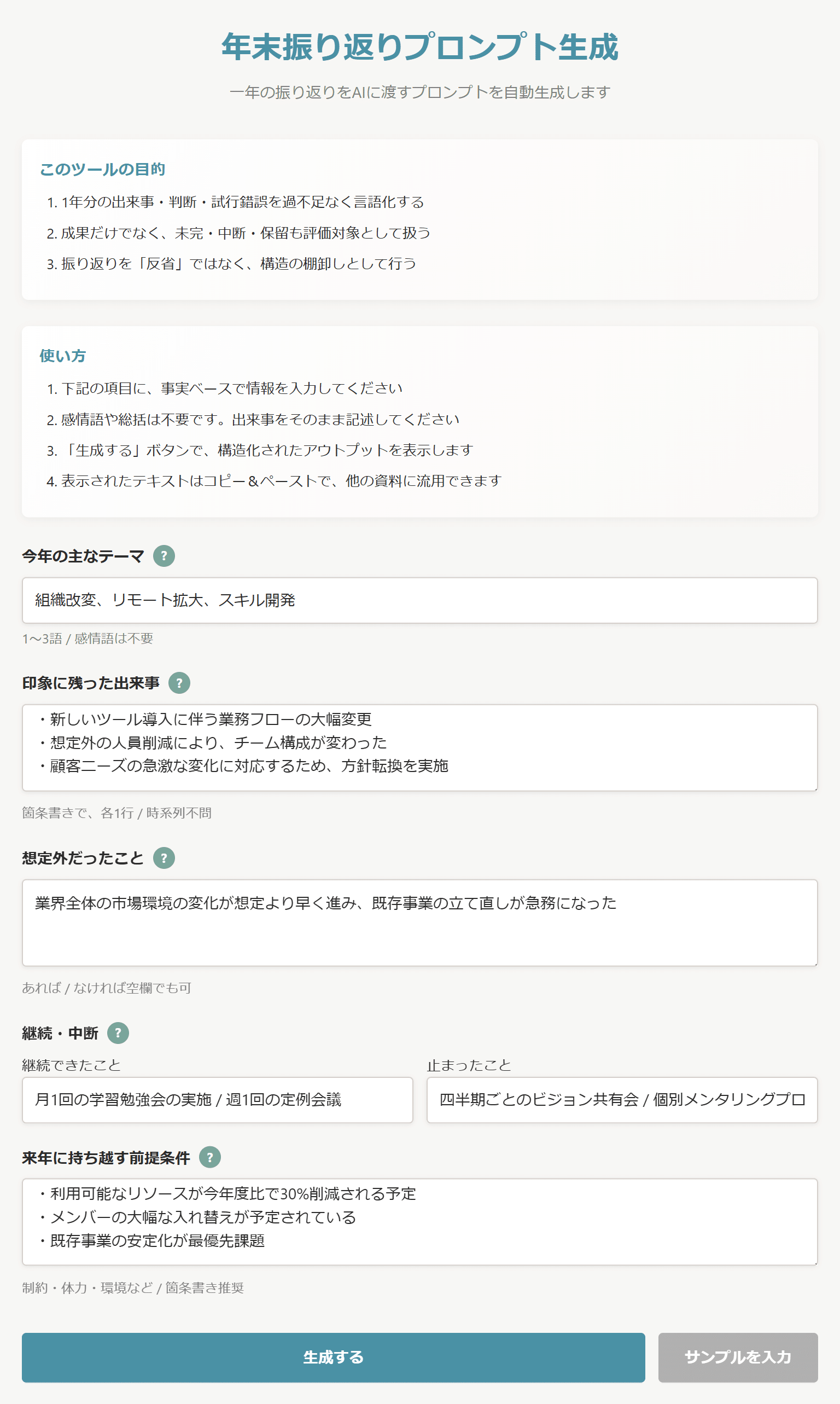The image size is (840, 1404).
Task: Click the 使い方 section heading
Action: (62, 355)
